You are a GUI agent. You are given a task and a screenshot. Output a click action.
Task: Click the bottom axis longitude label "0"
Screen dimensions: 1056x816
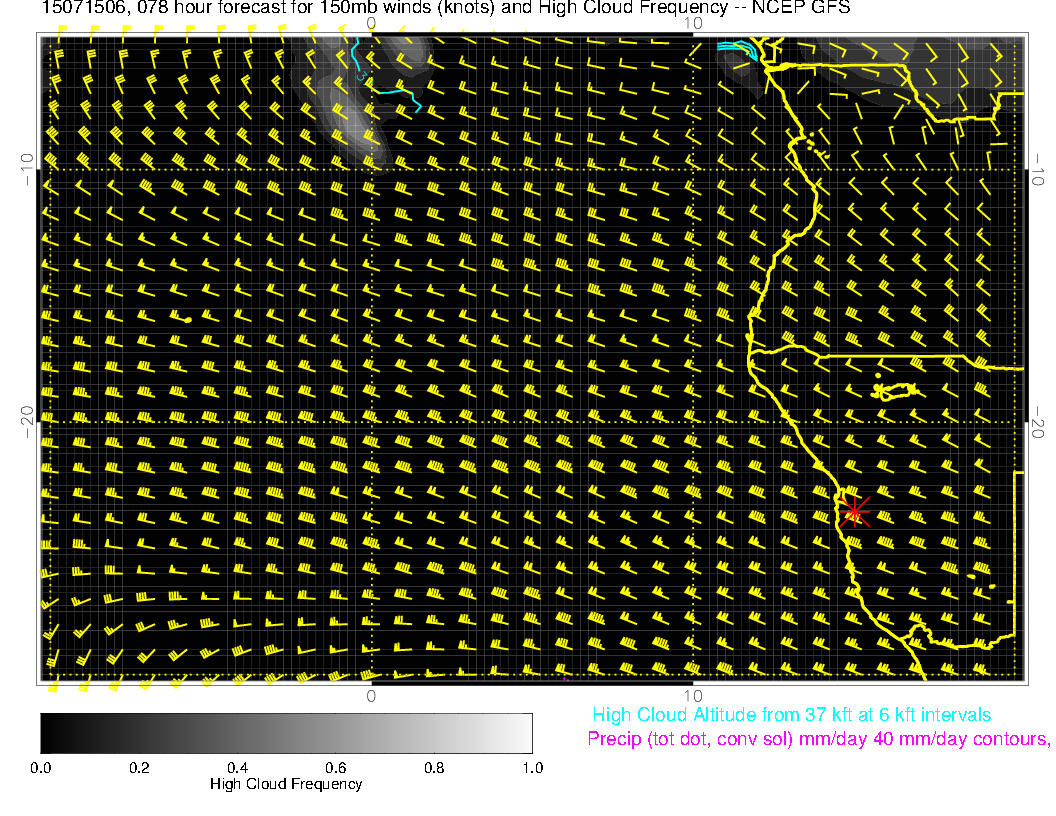370,695
